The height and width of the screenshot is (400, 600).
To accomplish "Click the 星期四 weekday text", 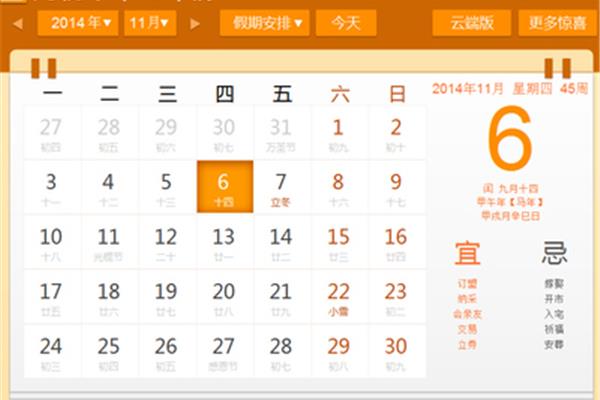I will pyautogui.click(x=532, y=89).
